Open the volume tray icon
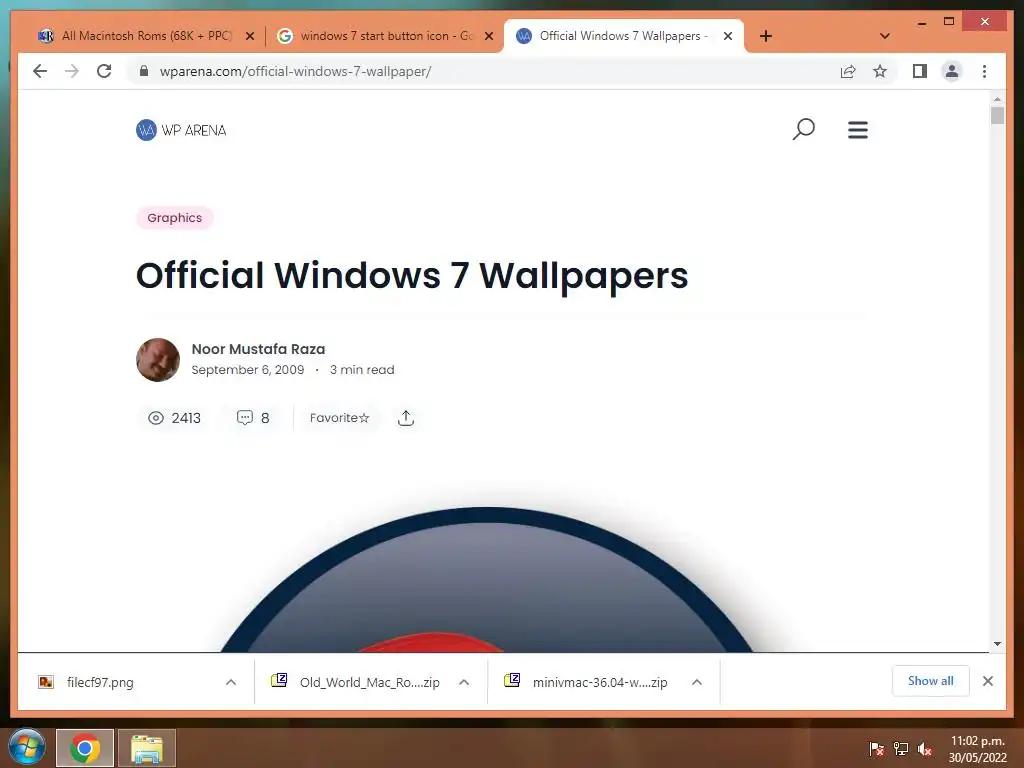The image size is (1024, 768). (924, 749)
